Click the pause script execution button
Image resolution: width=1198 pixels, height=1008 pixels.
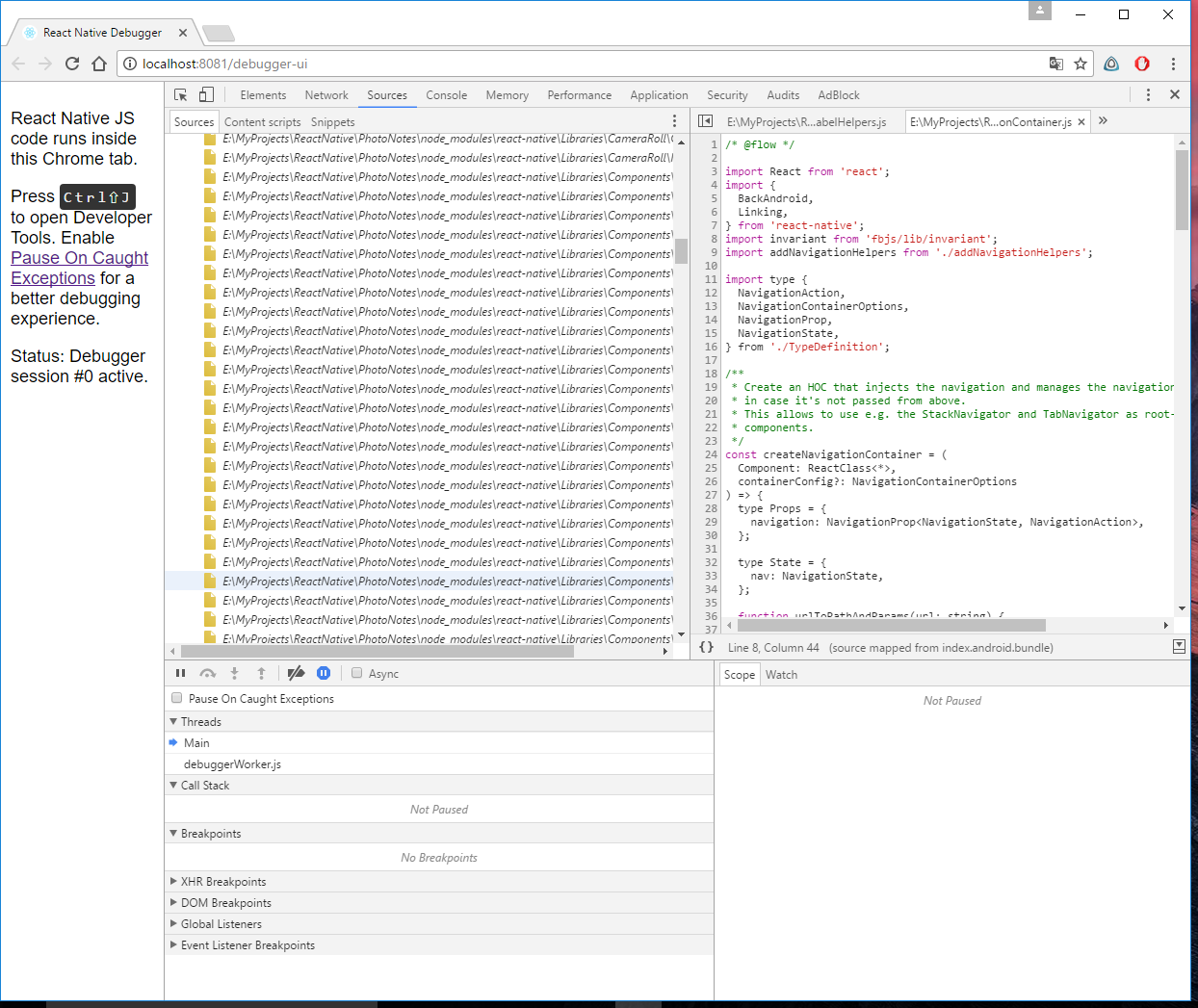point(180,674)
